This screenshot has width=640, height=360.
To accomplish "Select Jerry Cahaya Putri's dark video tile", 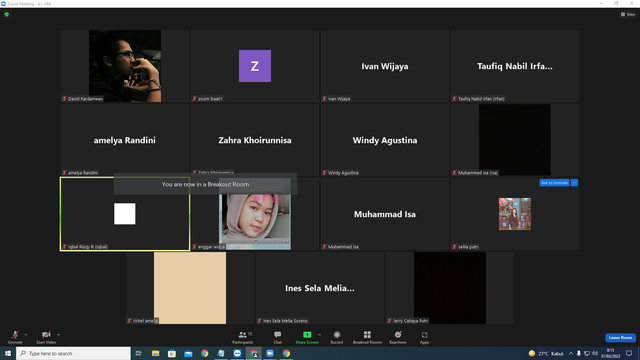I will coord(450,288).
